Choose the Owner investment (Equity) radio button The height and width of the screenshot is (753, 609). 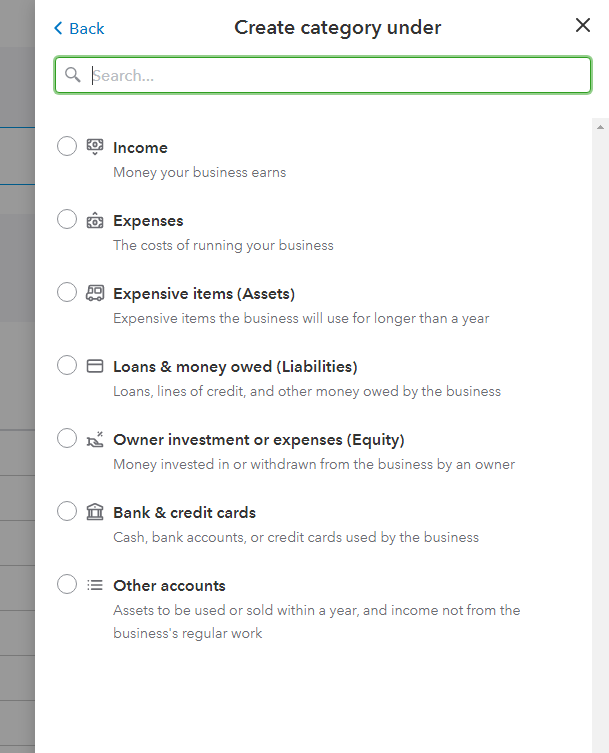click(67, 438)
